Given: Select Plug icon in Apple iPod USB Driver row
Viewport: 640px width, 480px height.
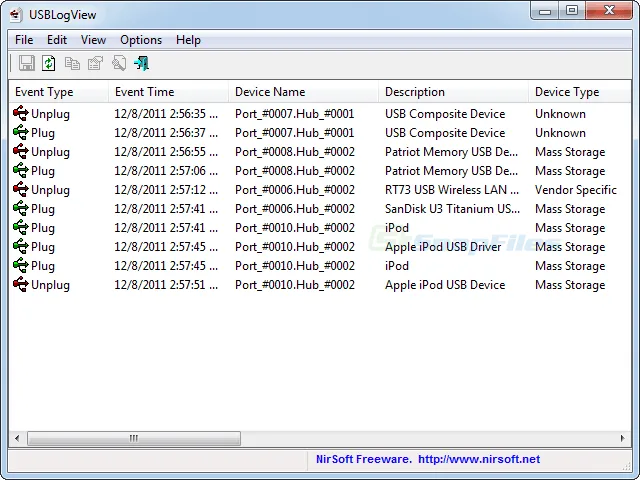Looking at the screenshot, I should tap(20, 247).
